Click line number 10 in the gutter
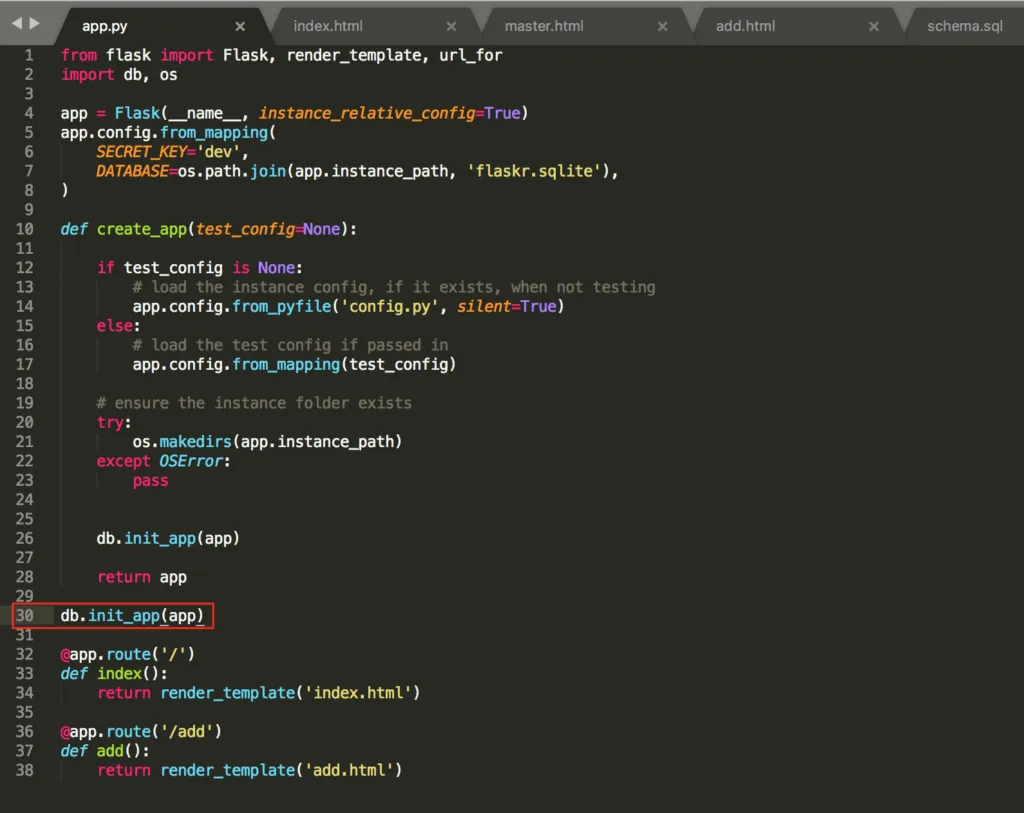 (25, 229)
